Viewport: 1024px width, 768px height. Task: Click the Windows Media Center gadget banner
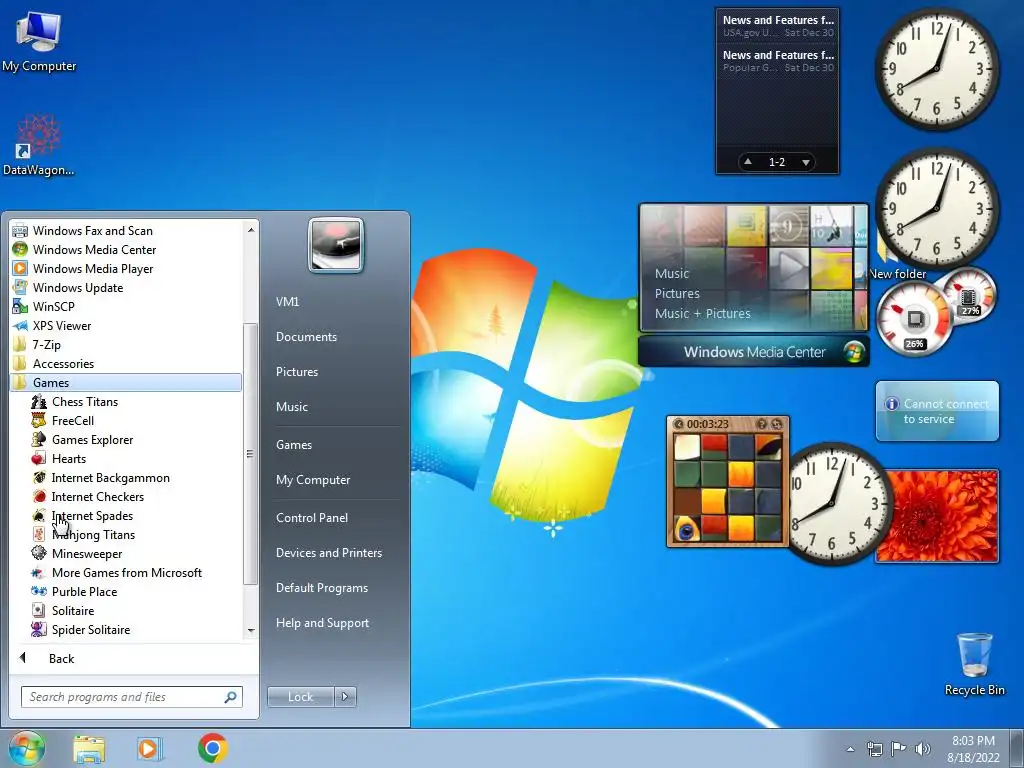click(754, 352)
